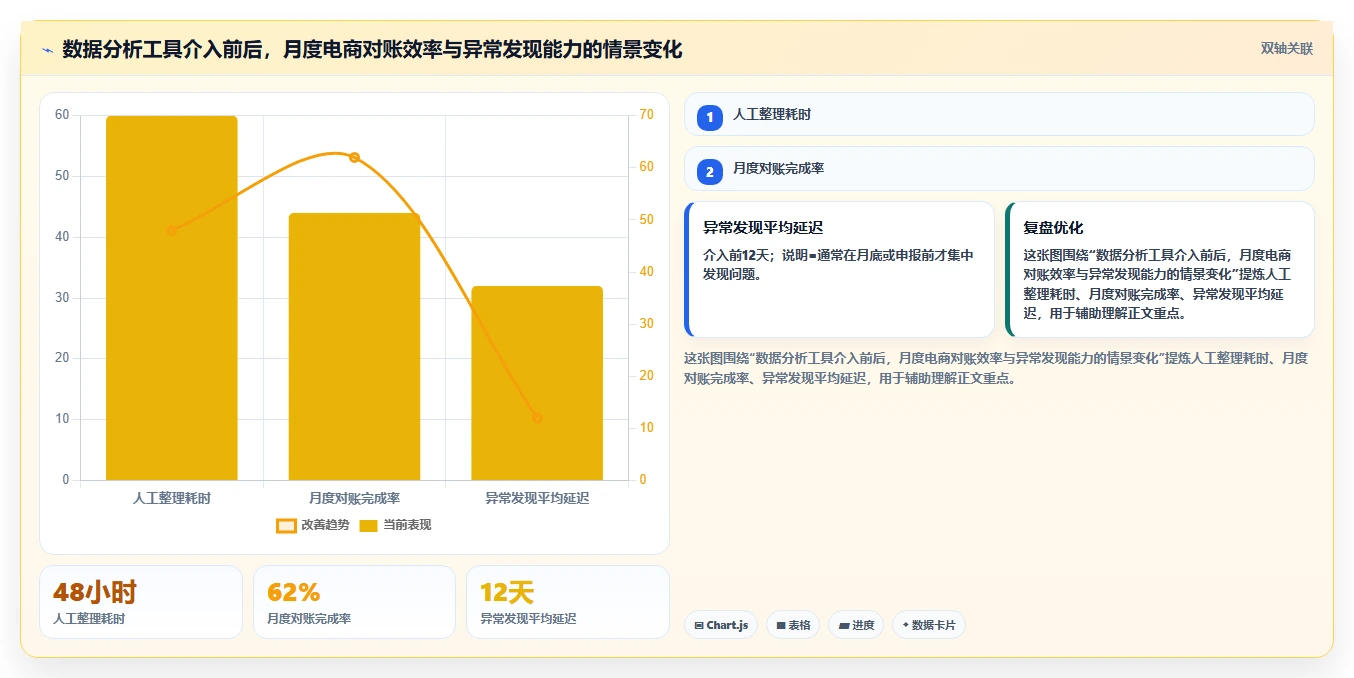Select the 月度对账完成率 list row
This screenshot has width=1354, height=678.
tap(999, 169)
